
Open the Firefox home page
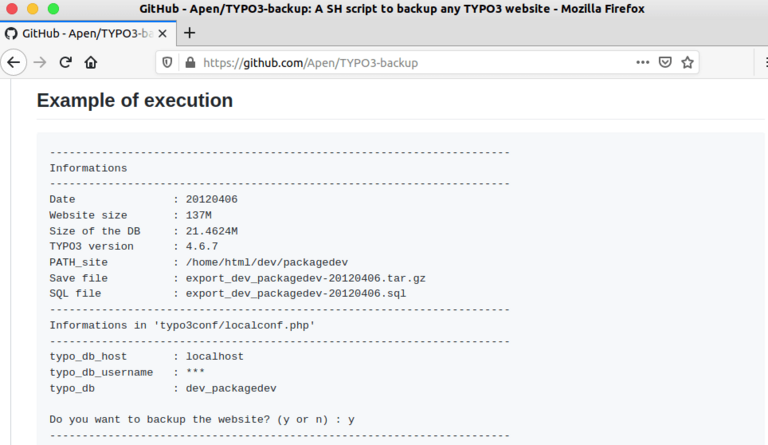pyautogui.click(x=91, y=62)
